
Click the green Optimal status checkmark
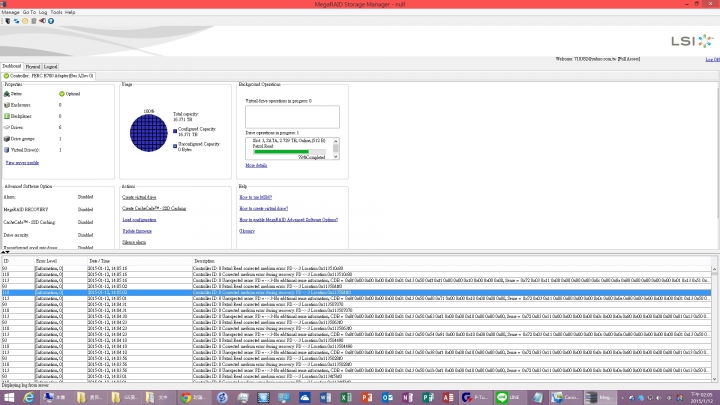click(x=62, y=94)
